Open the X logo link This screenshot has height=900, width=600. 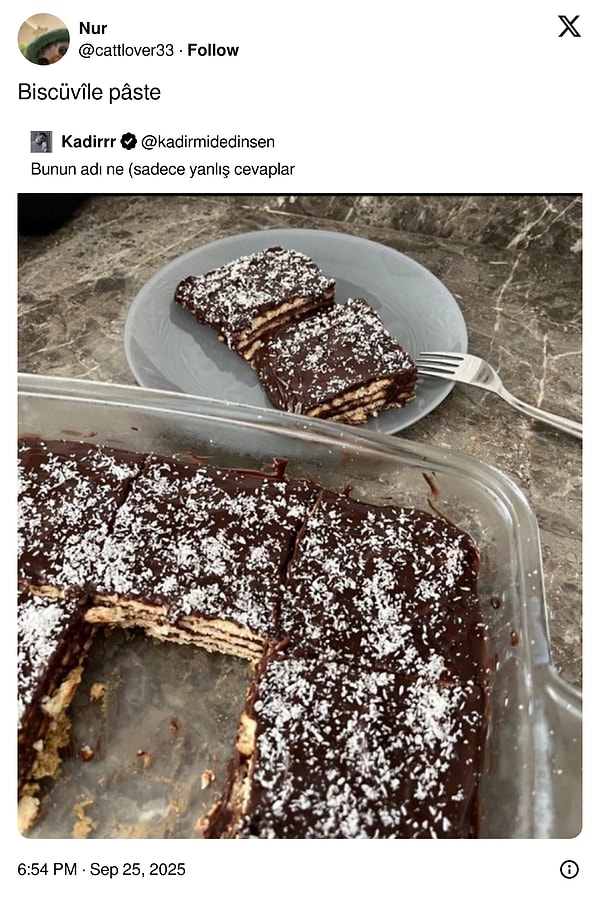coord(569,26)
